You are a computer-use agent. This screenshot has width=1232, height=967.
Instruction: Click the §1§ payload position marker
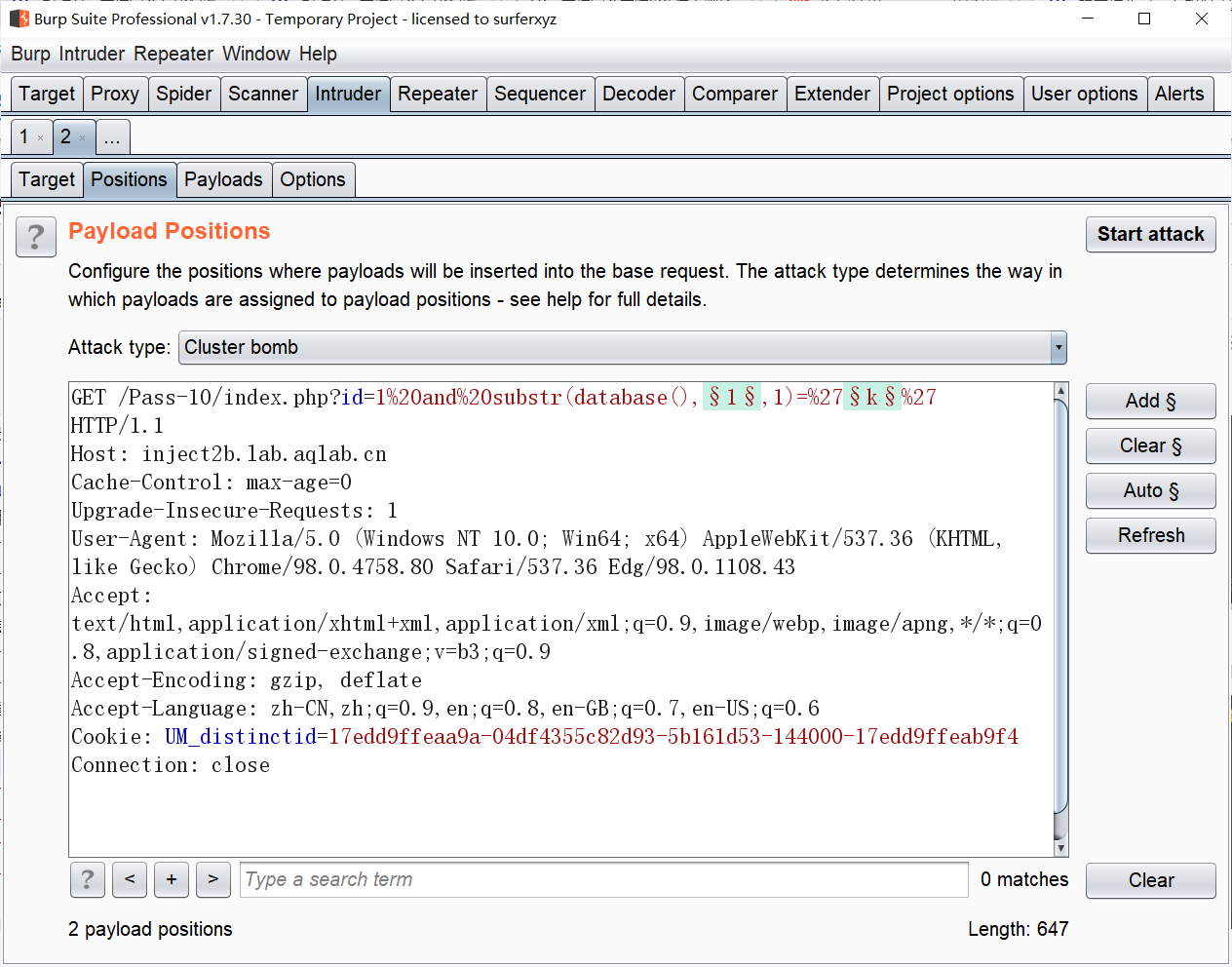(x=732, y=397)
